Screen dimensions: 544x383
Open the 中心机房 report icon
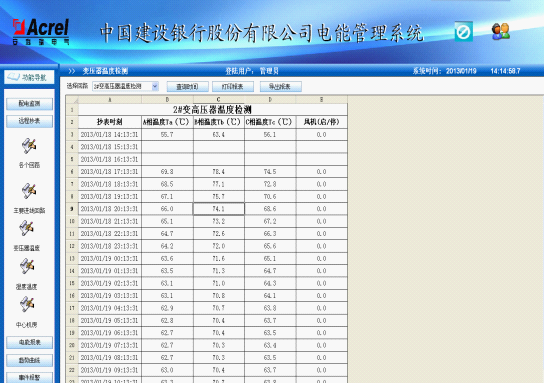pyautogui.click(x=27, y=305)
